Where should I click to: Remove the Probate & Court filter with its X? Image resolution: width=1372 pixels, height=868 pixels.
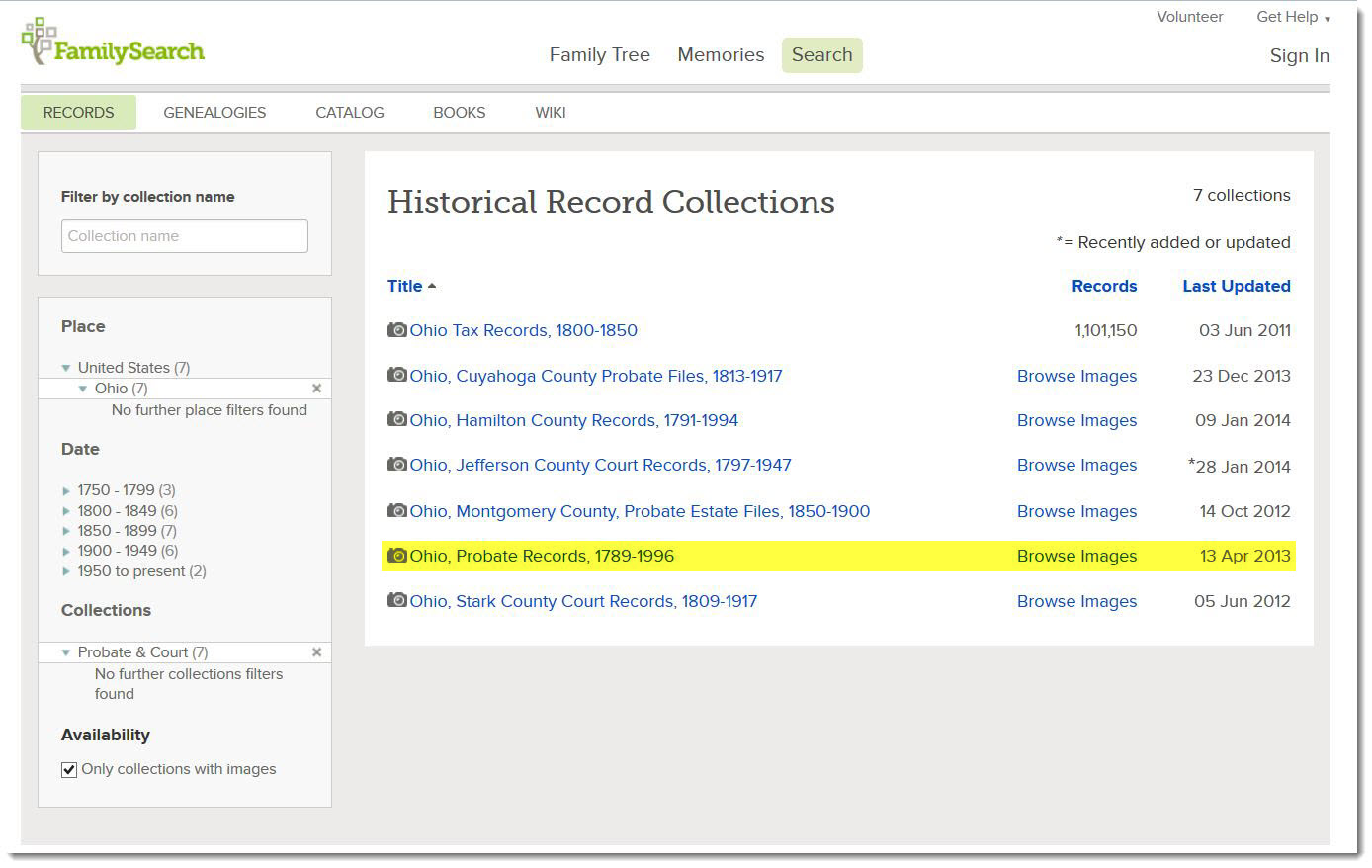(316, 652)
